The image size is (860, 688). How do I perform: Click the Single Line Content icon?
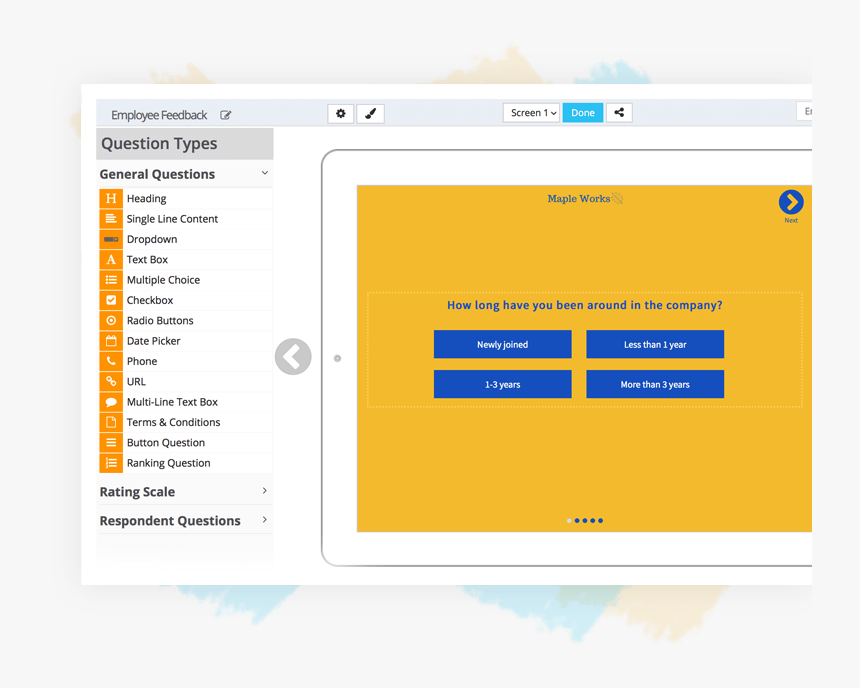pos(111,218)
